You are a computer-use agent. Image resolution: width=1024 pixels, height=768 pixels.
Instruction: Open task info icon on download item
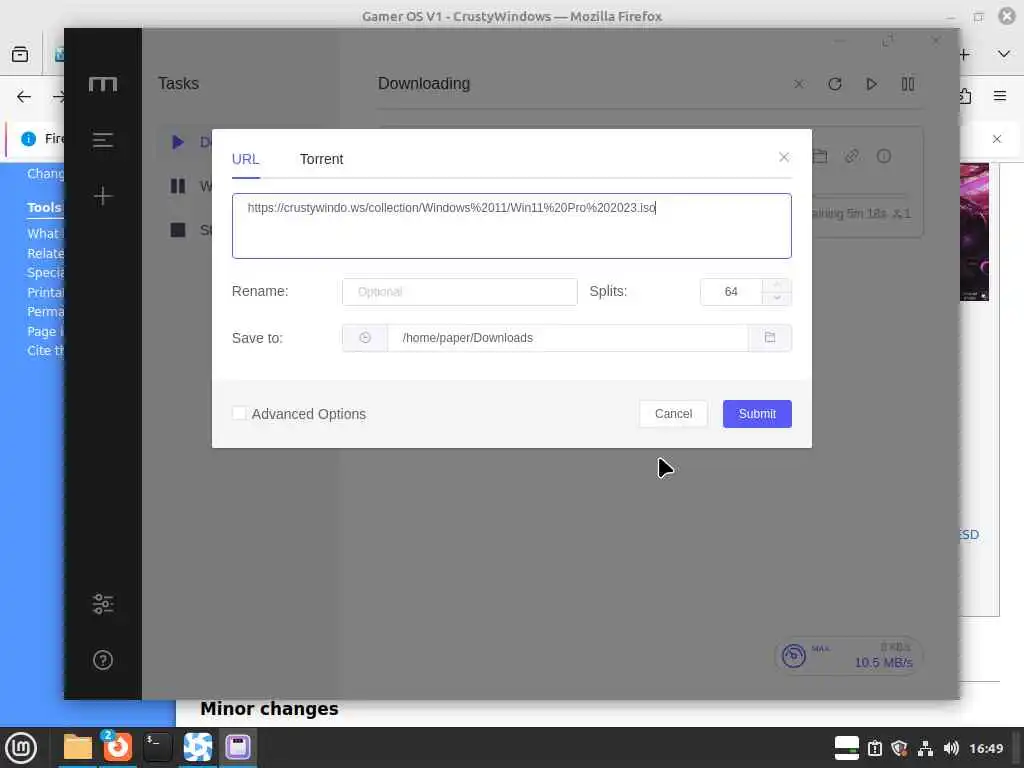coord(884,156)
